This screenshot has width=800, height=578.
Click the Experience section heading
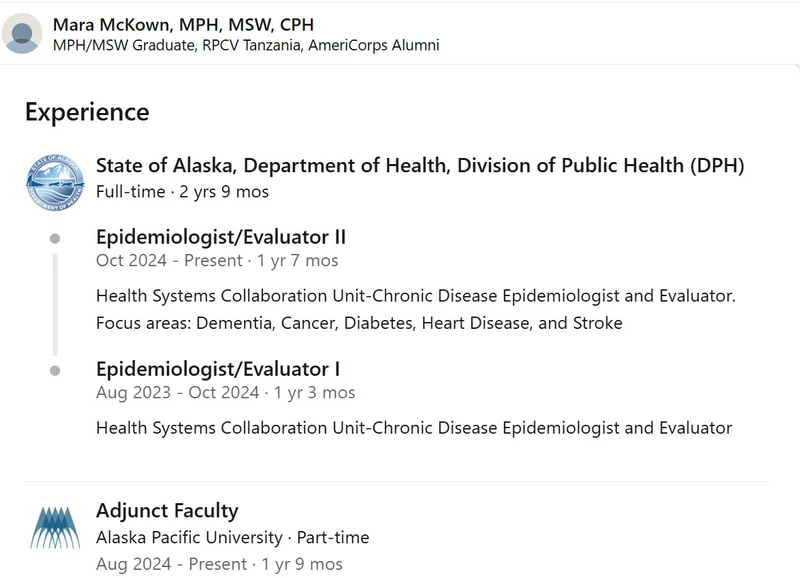tap(87, 112)
